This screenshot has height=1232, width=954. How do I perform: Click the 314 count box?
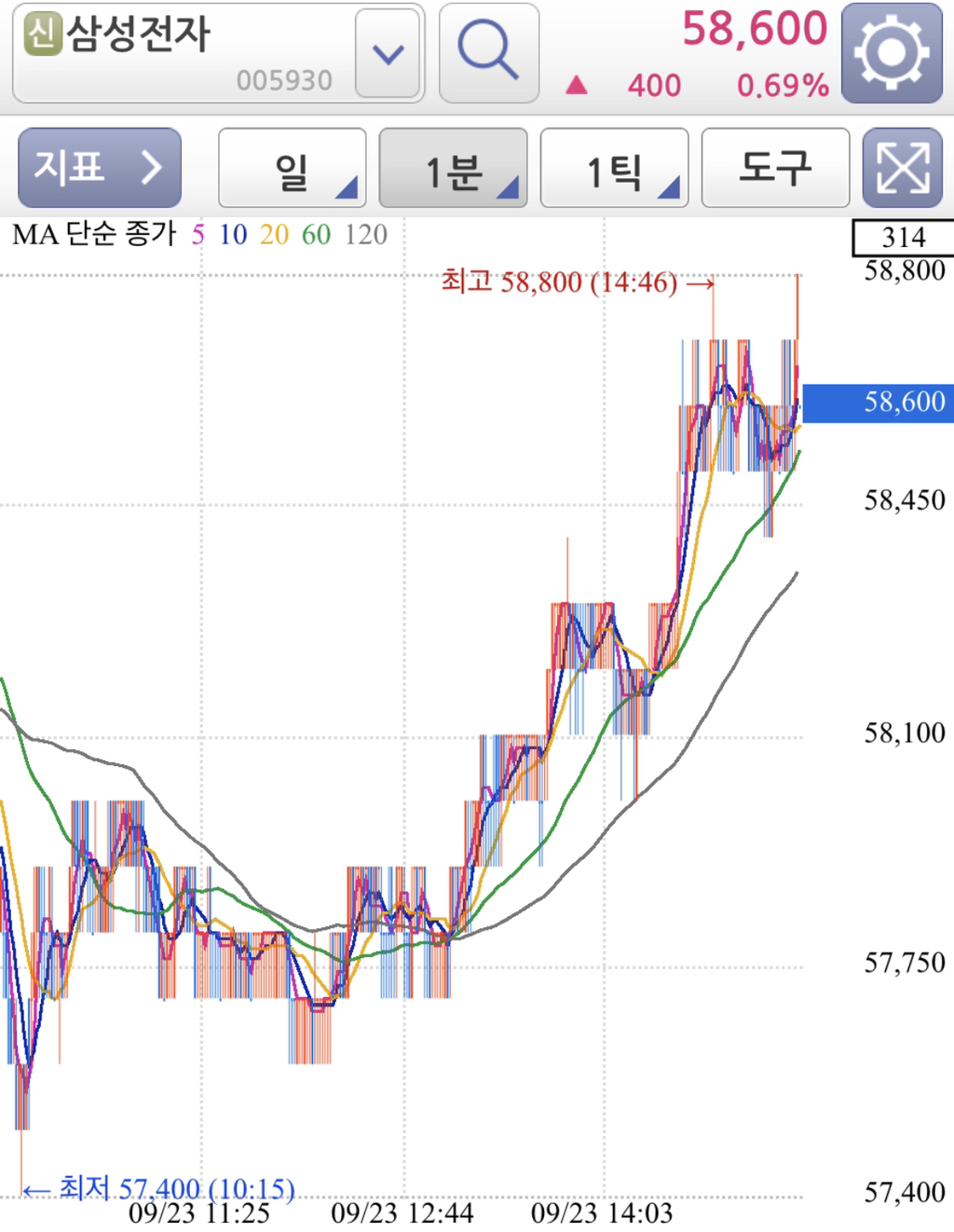click(x=904, y=238)
